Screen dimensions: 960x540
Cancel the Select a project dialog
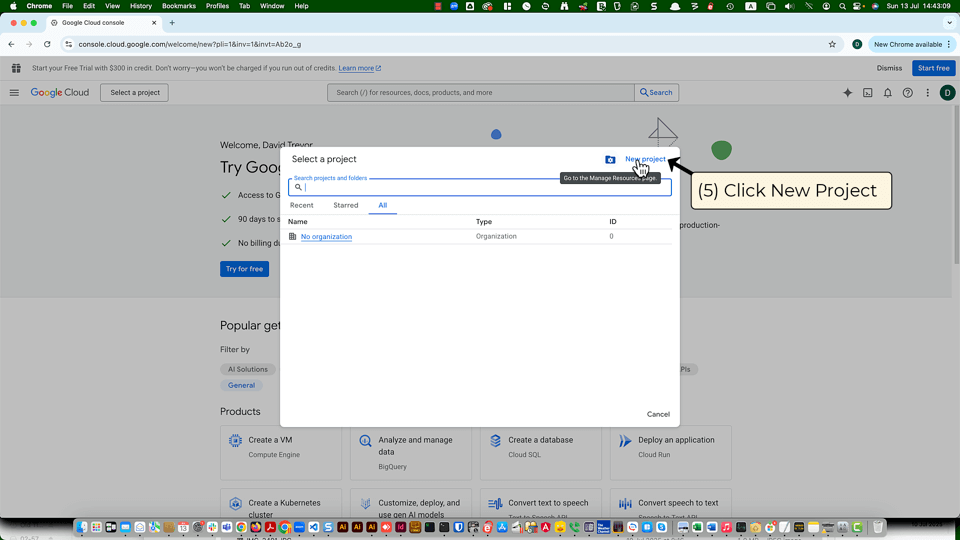pos(658,414)
